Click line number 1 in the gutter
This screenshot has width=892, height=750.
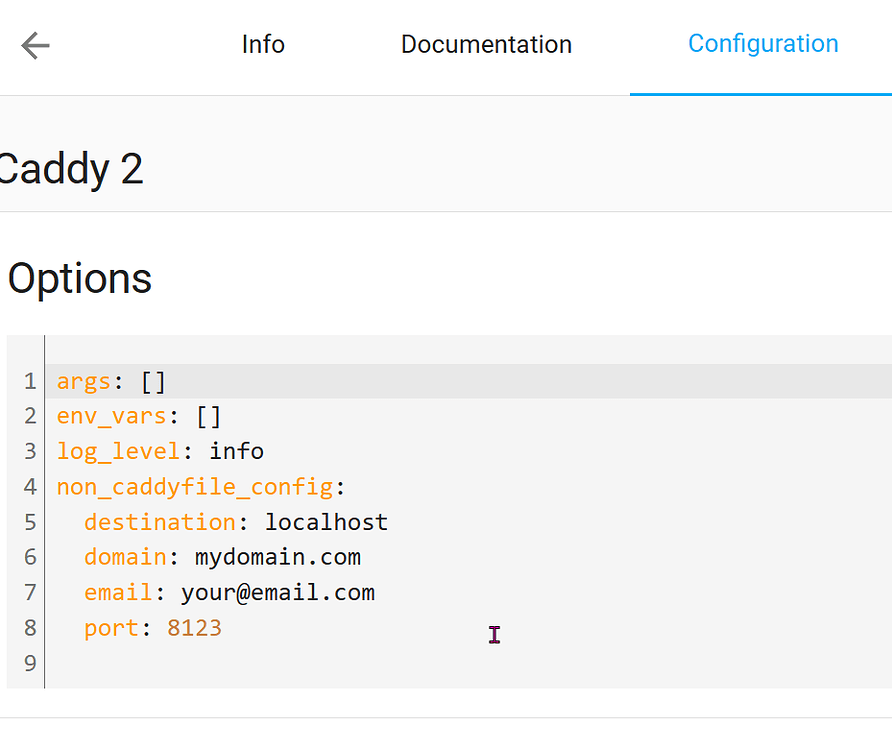tap(30, 381)
